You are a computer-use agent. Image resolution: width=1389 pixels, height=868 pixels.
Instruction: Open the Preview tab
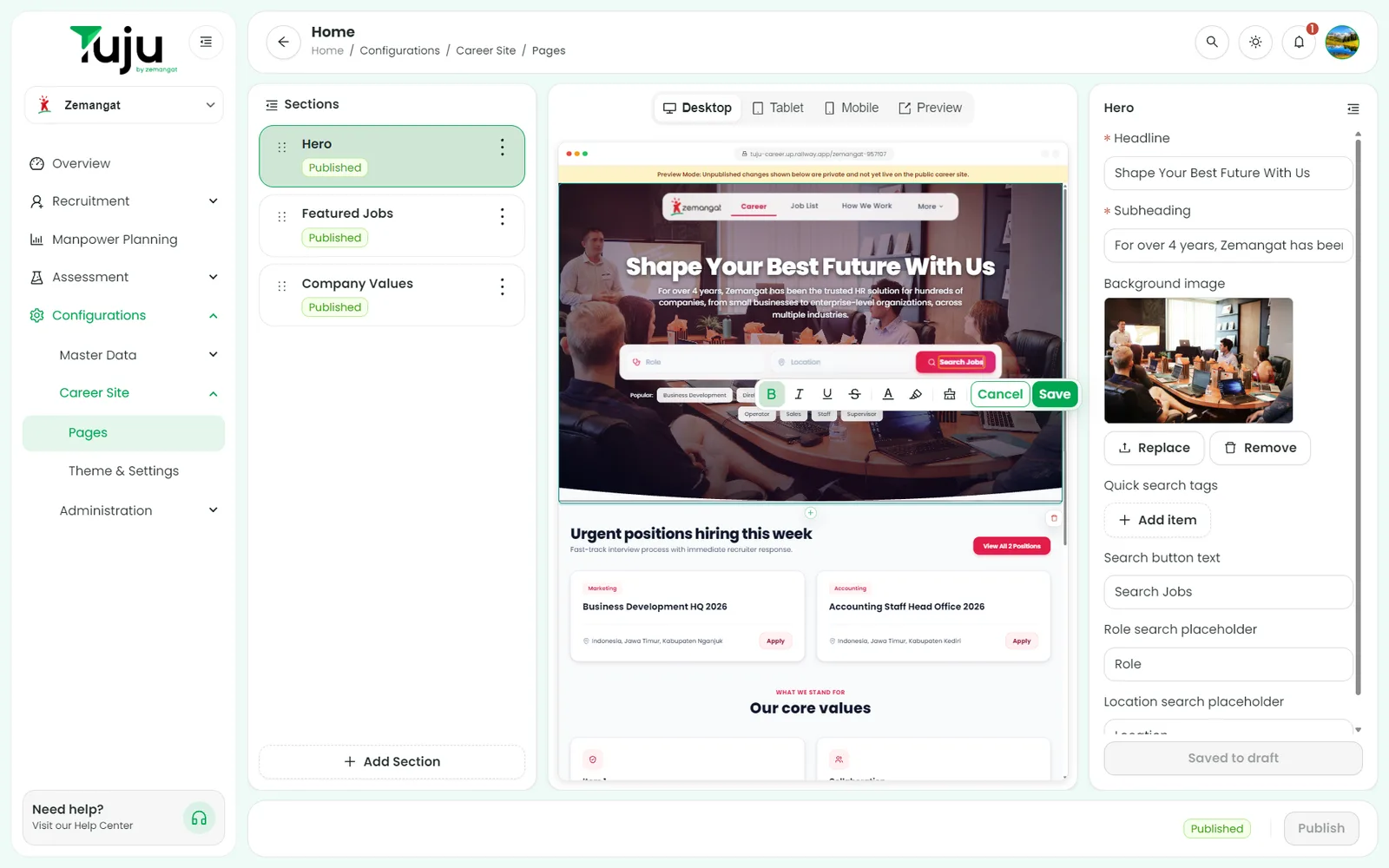click(x=930, y=108)
